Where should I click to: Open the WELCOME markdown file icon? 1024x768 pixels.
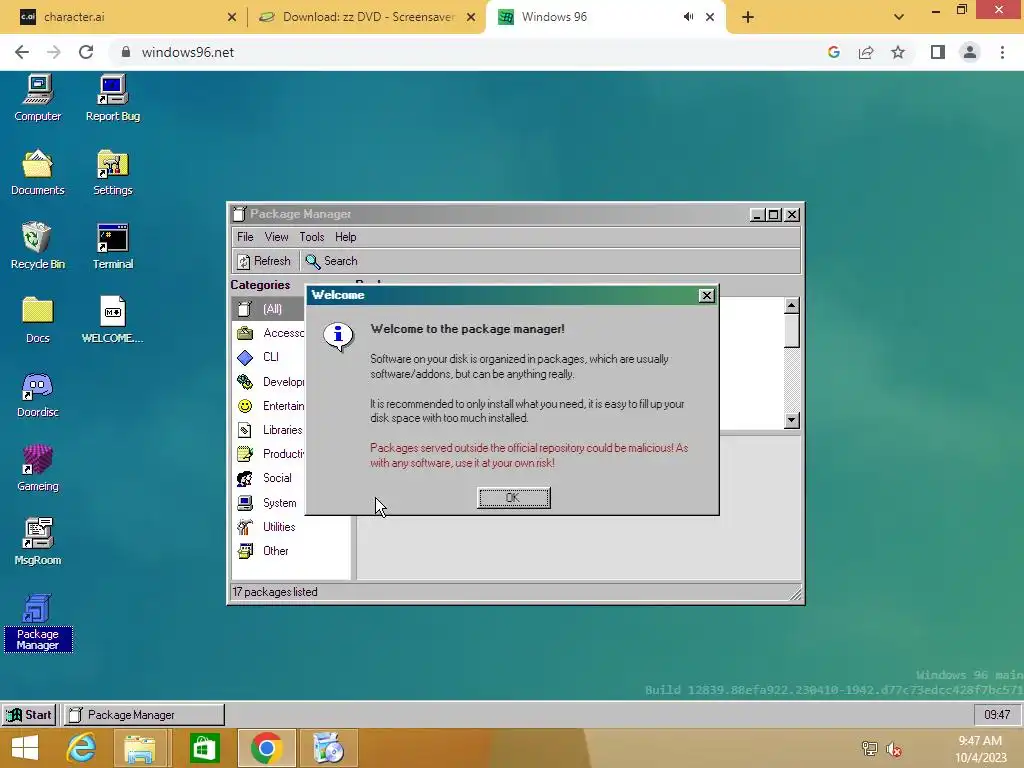coord(113,320)
